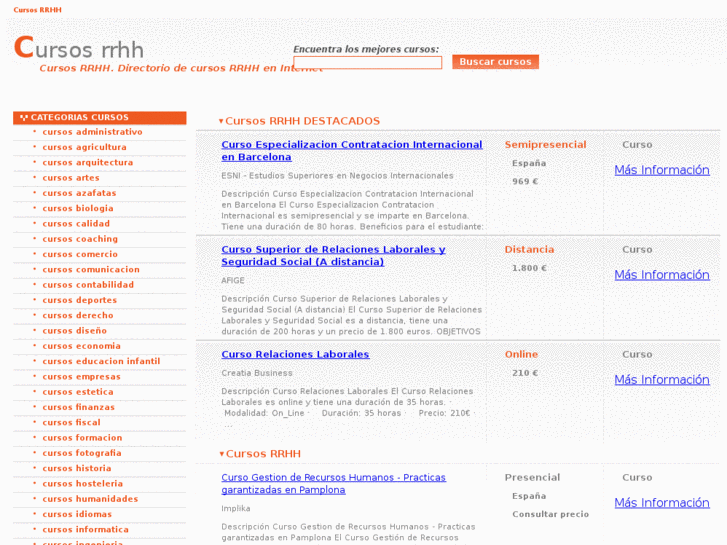Click the Creatia Business provider name

tap(257, 373)
